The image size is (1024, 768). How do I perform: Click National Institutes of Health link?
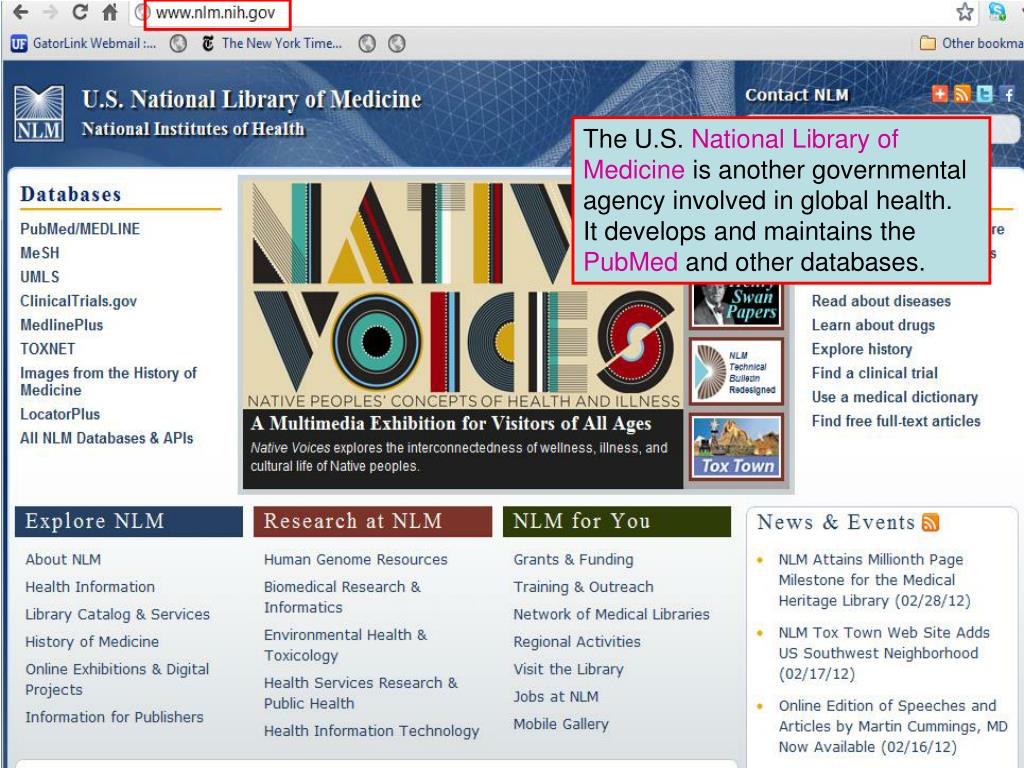pos(193,129)
